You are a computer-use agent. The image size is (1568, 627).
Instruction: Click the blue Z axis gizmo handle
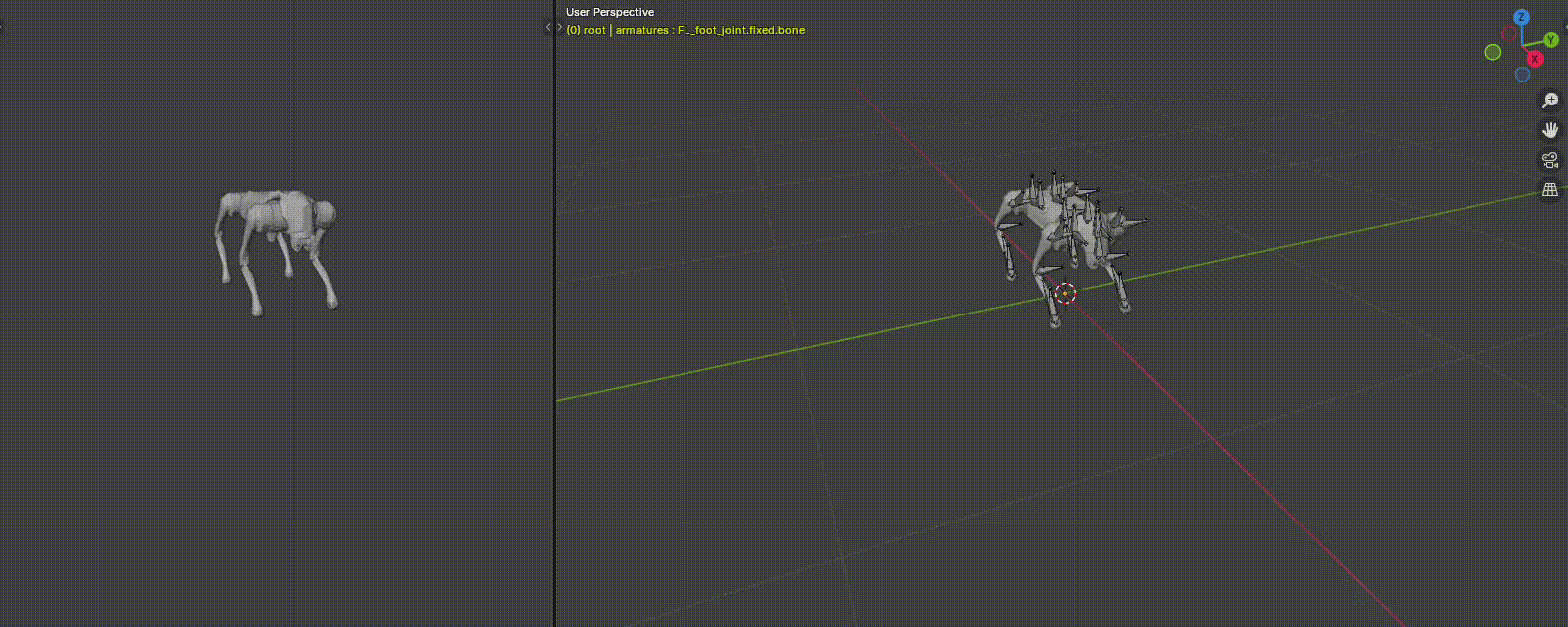(1521, 18)
